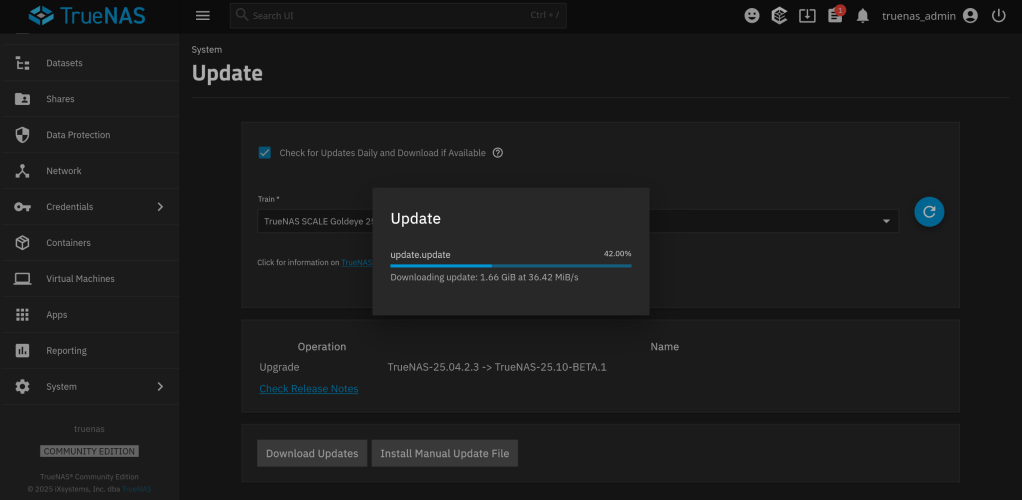The width and height of the screenshot is (1022, 500).
Task: Go to Datasets in the sidebar
Action: [x=64, y=63]
